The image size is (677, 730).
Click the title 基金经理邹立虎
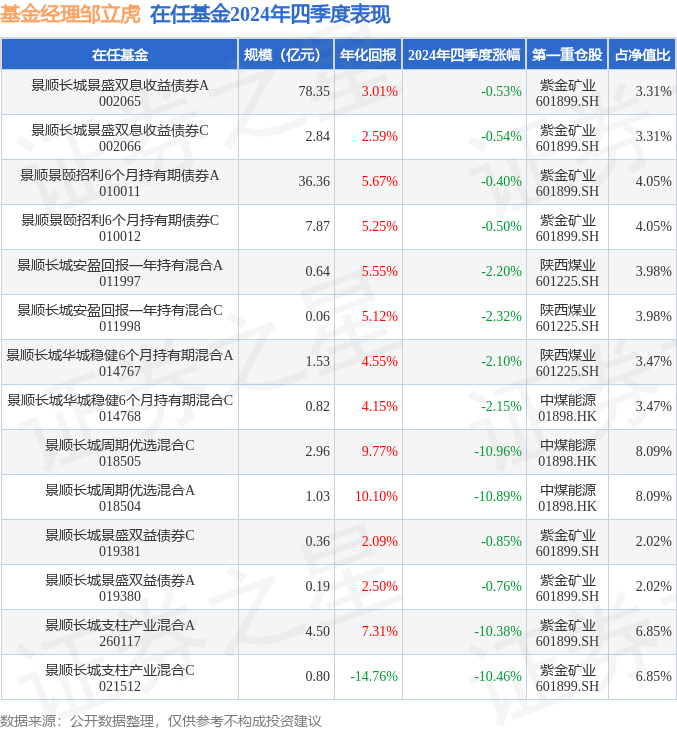(x=70, y=14)
